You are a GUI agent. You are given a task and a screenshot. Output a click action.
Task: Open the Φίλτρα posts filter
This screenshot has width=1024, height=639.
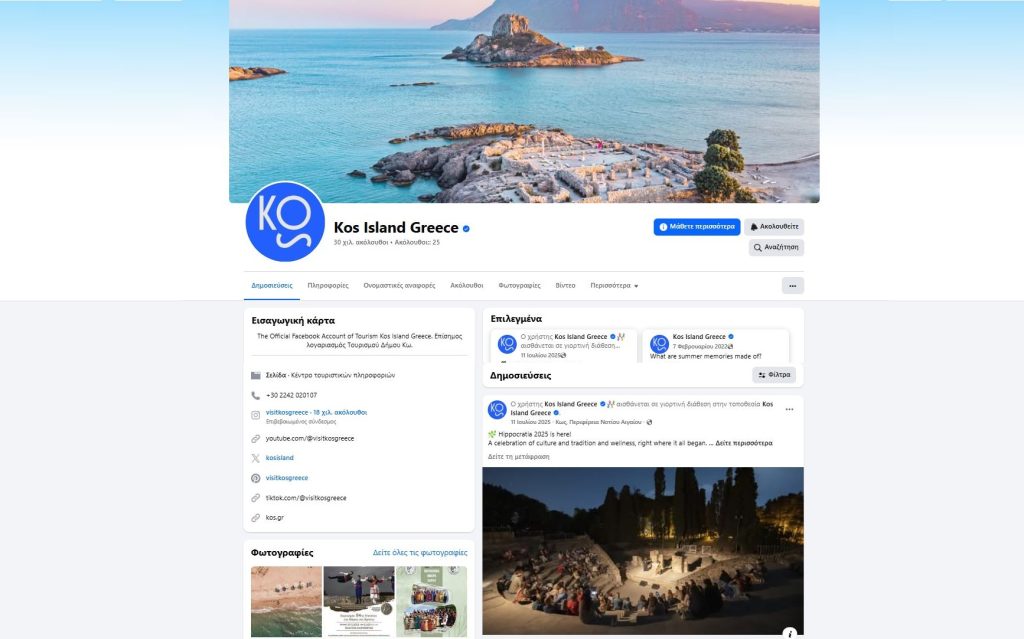[774, 375]
